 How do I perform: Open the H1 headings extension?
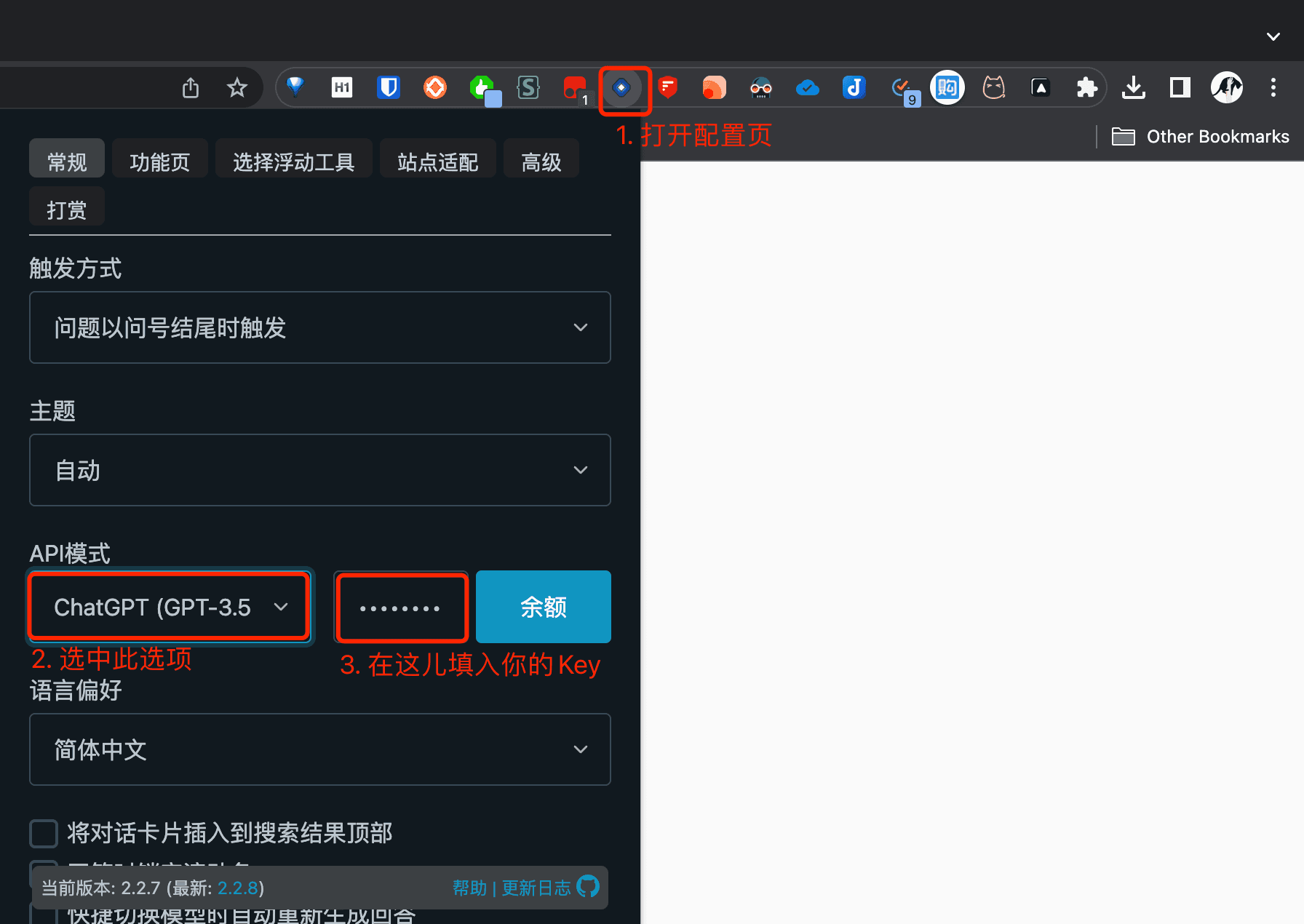pos(342,88)
